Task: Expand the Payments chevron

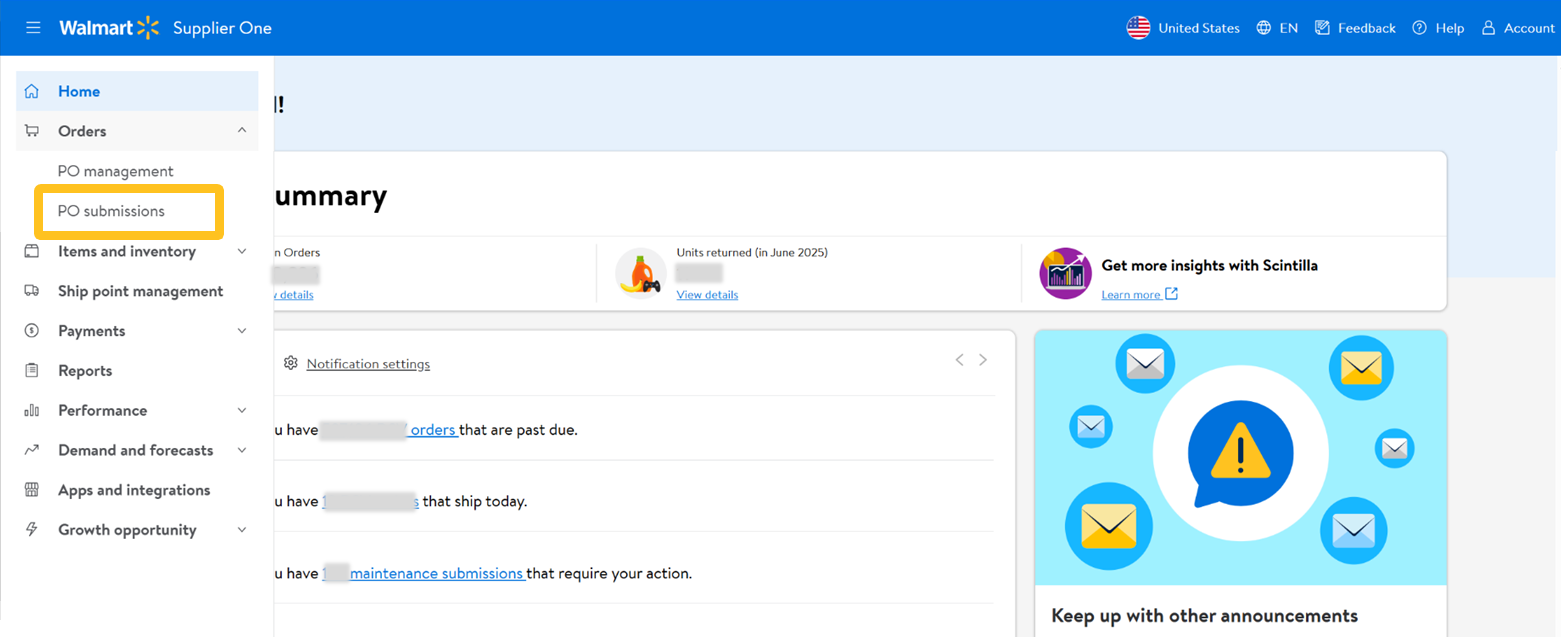Action: [x=242, y=331]
